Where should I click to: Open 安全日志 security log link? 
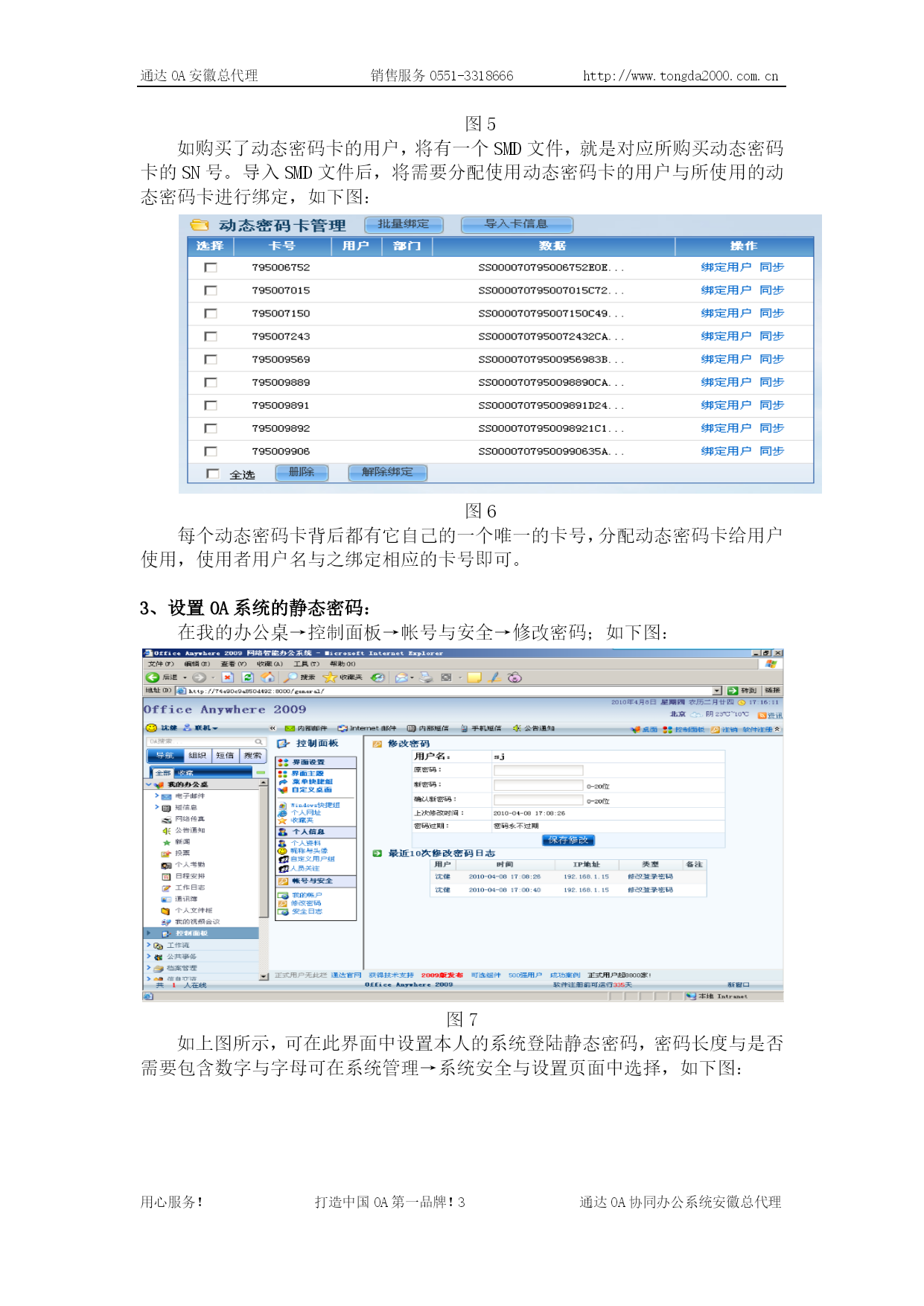(307, 911)
